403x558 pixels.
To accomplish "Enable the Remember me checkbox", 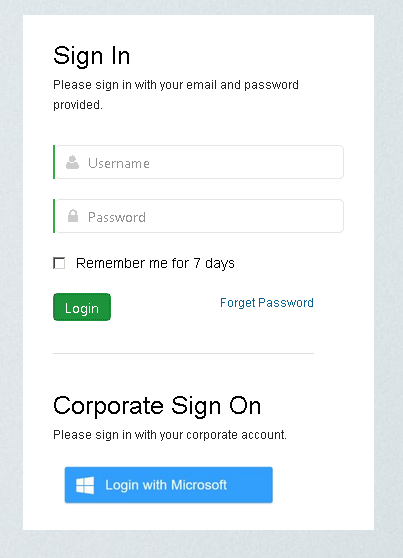I will coord(59,263).
